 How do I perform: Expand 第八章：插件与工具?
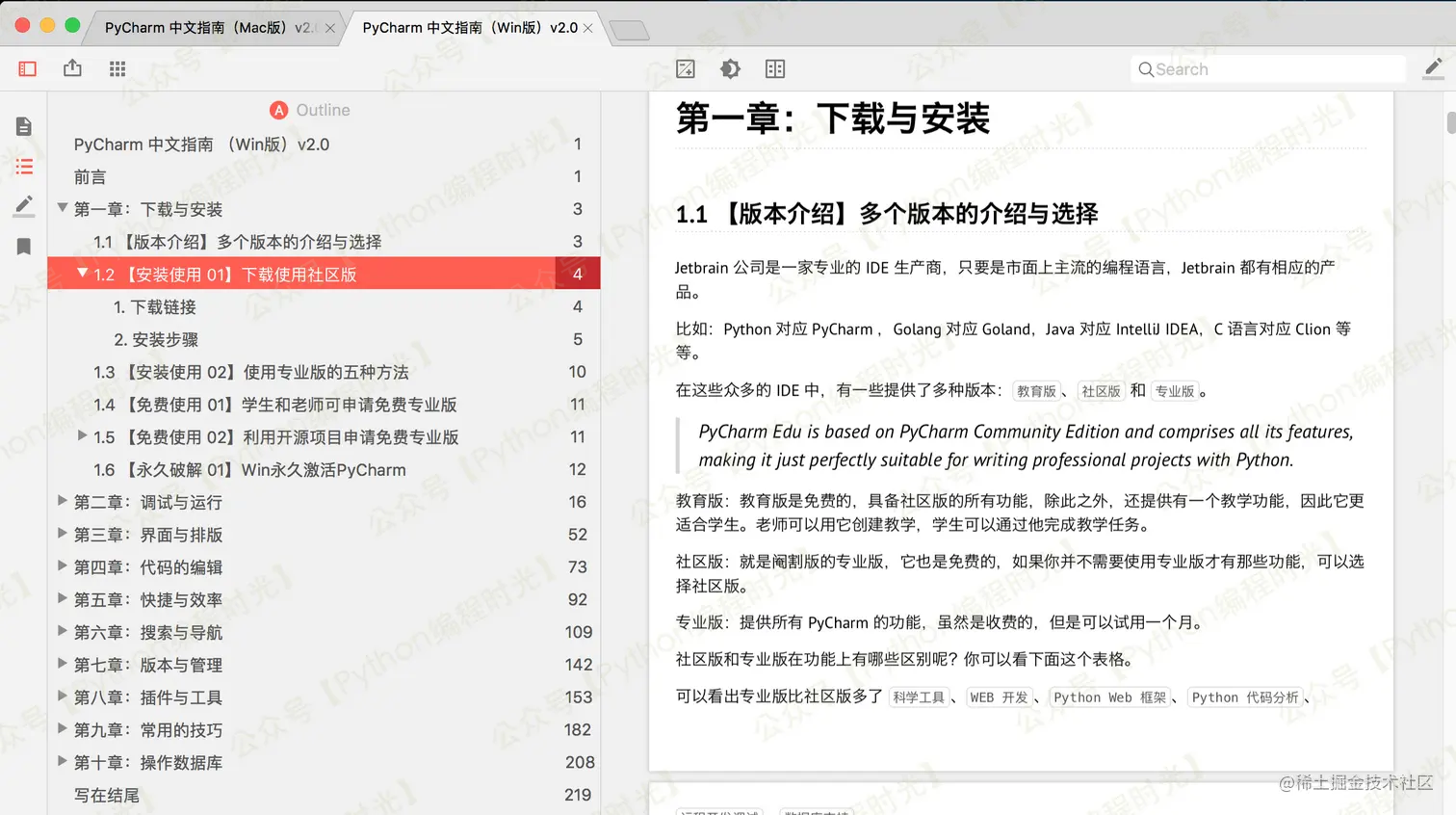(63, 697)
